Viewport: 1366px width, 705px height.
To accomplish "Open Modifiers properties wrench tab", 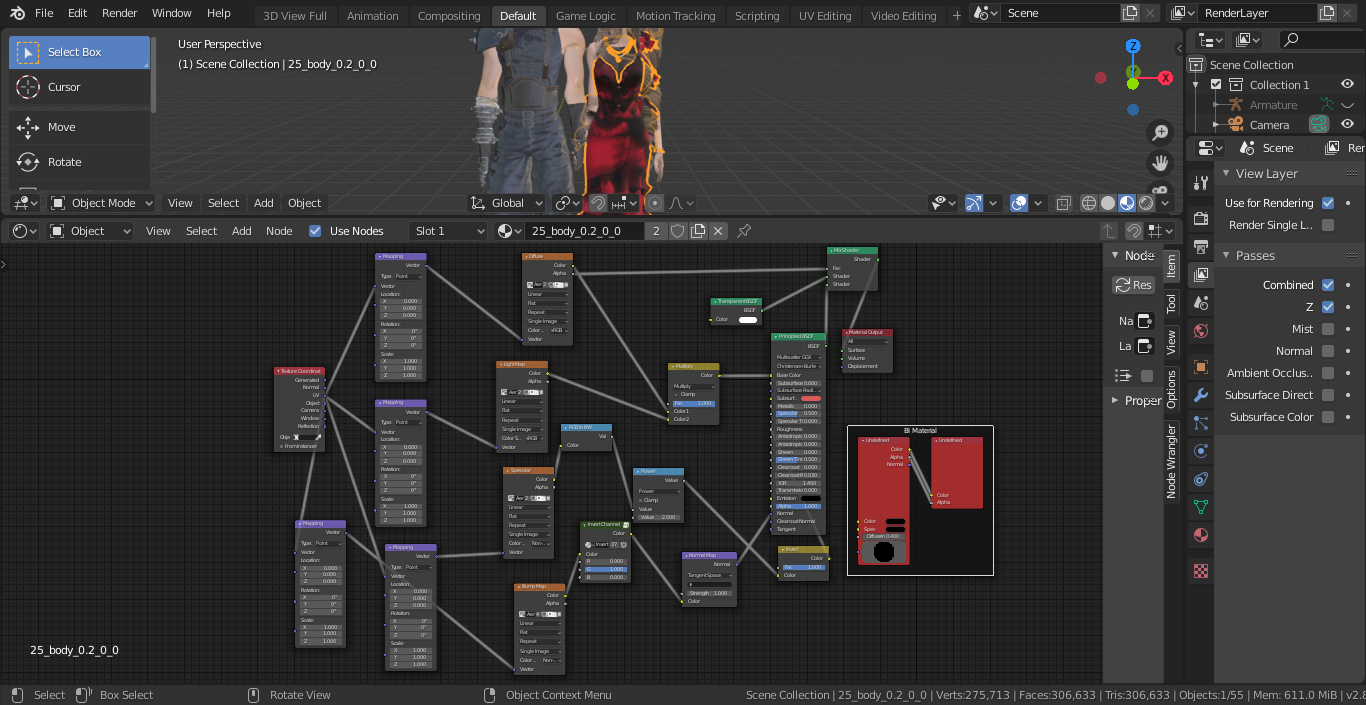I will pos(1201,395).
